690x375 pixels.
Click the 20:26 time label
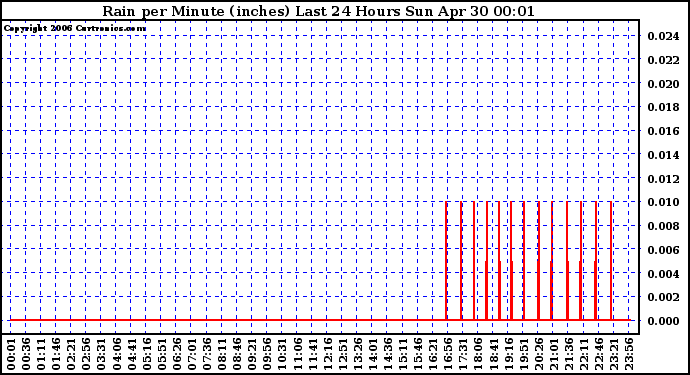539,354
